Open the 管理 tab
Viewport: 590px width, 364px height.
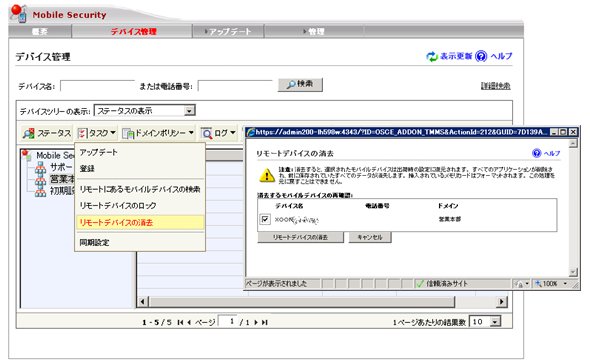click(315, 32)
